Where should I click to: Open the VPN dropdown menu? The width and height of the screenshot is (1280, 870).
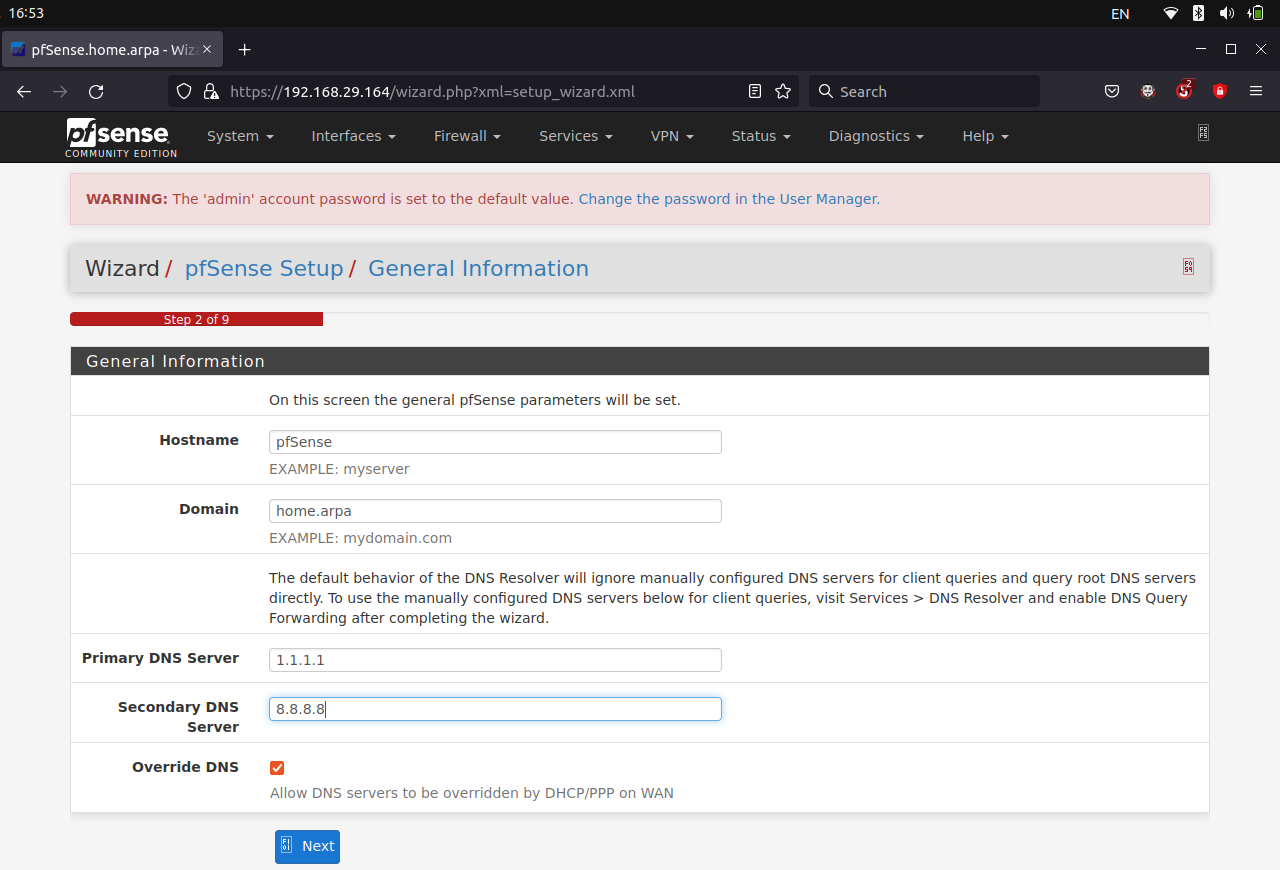(672, 136)
